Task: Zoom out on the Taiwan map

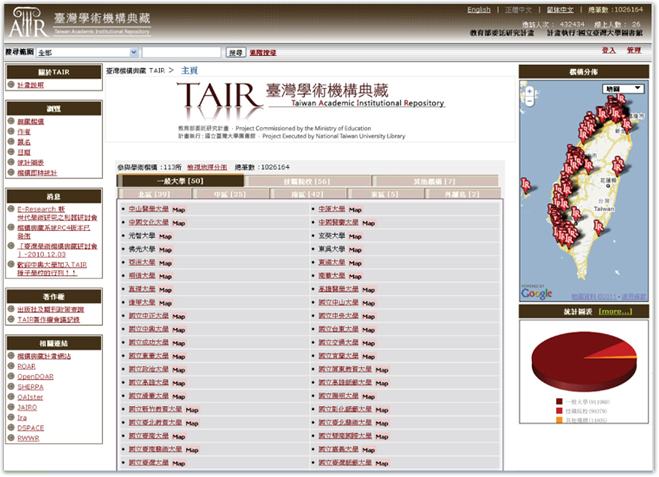Action: 530,101
